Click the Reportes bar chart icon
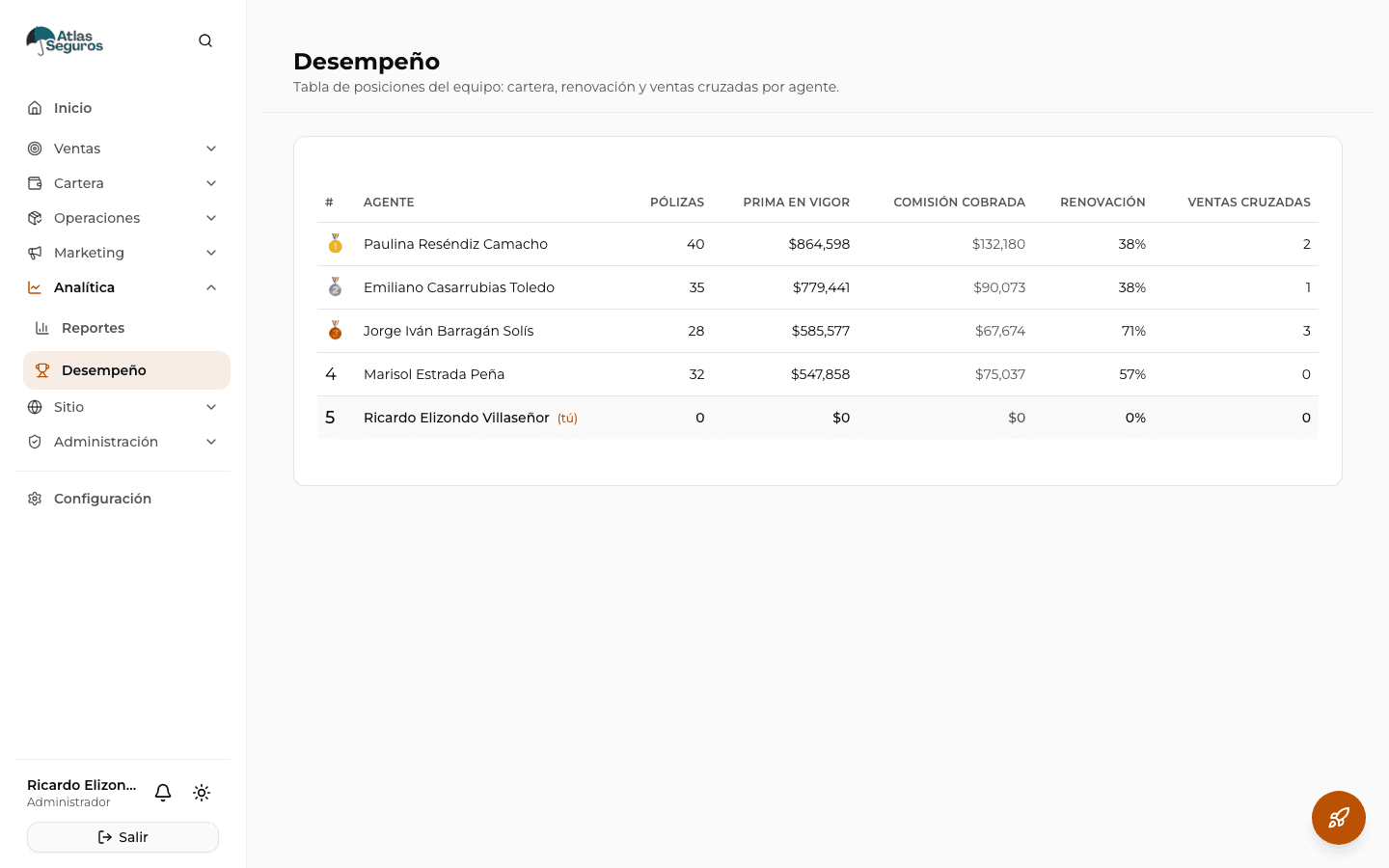This screenshot has height=868, width=1389. coord(42,328)
